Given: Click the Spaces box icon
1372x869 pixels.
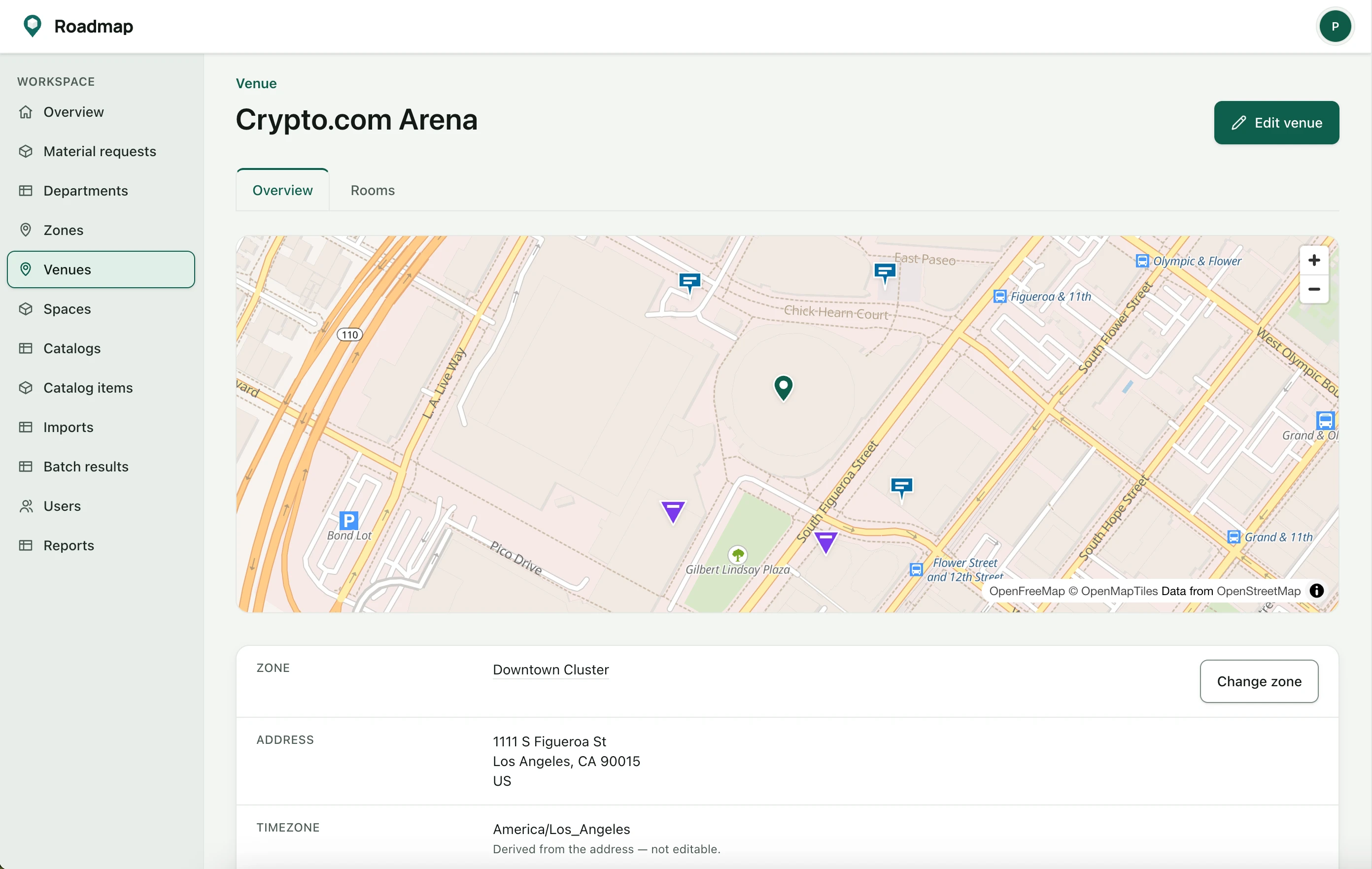Looking at the screenshot, I should tap(26, 309).
